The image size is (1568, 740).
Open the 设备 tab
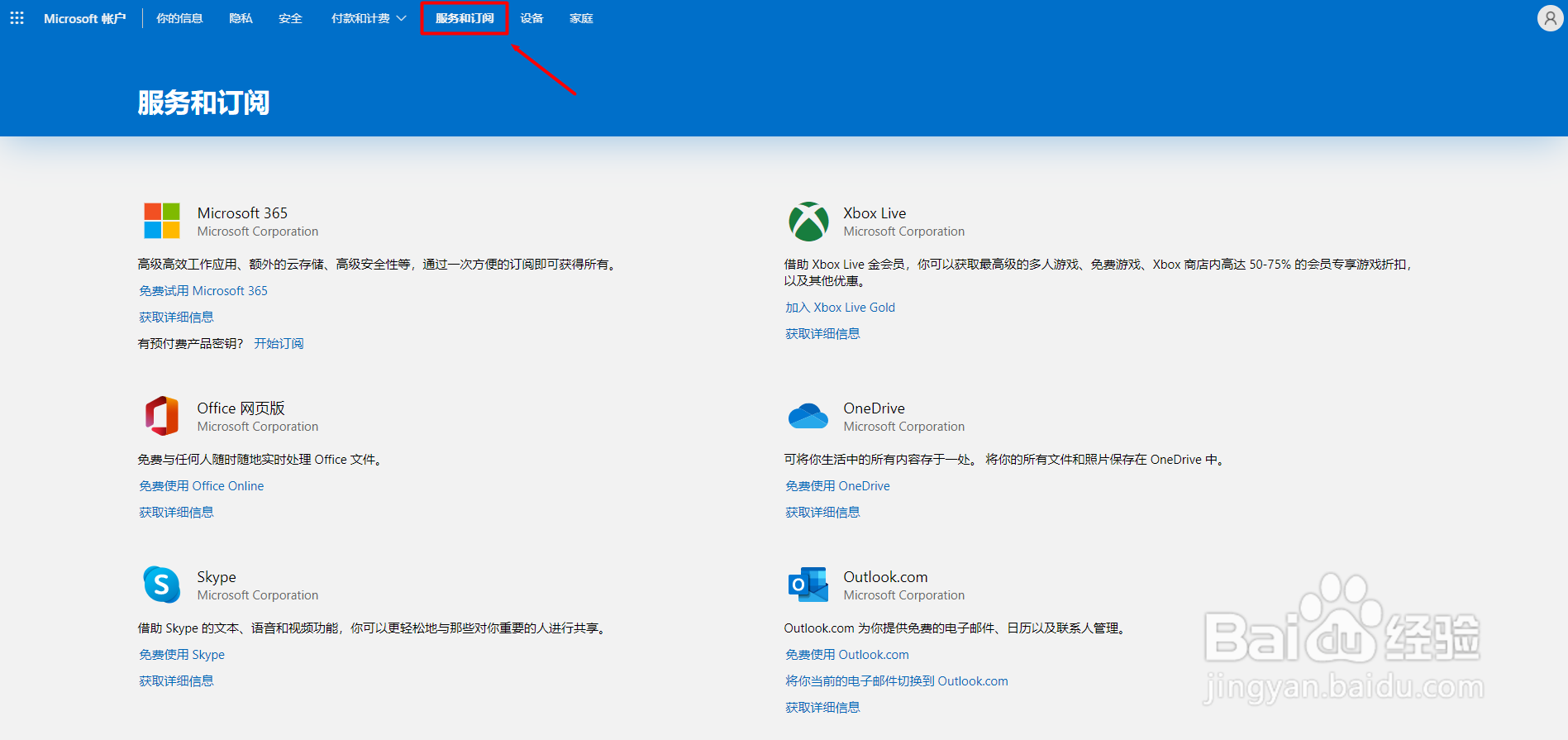click(531, 18)
